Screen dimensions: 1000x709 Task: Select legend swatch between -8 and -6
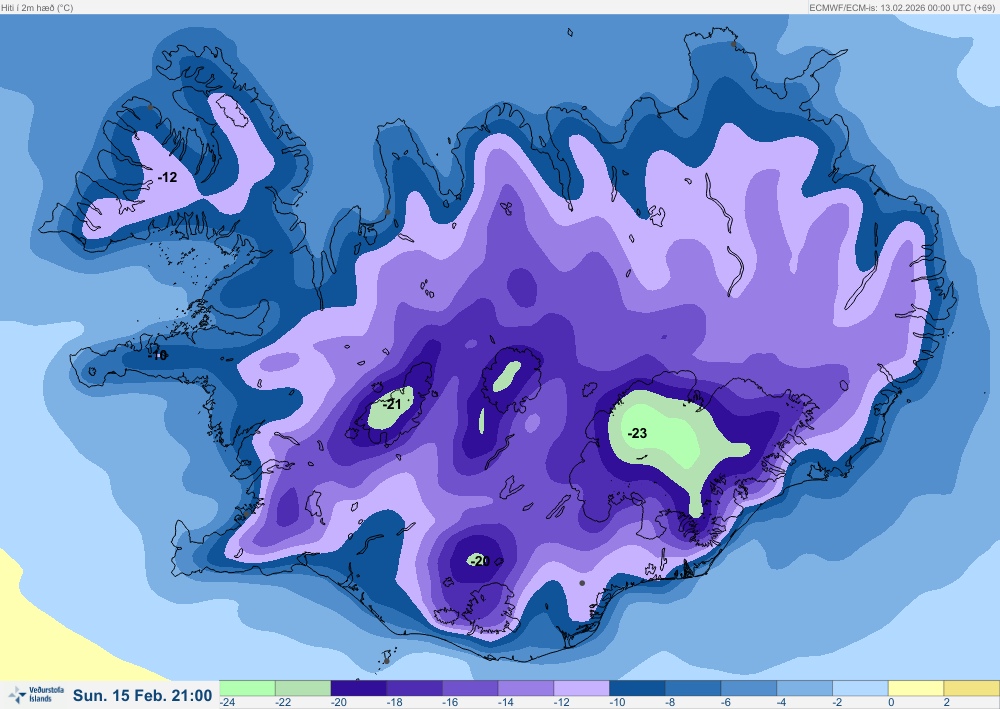(x=693, y=688)
